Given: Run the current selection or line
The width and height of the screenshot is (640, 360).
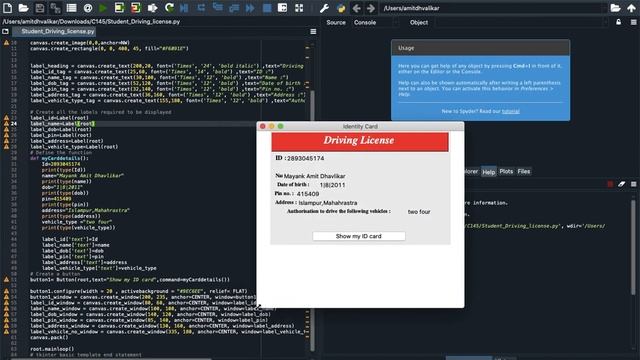Looking at the screenshot, I should tap(152, 8).
